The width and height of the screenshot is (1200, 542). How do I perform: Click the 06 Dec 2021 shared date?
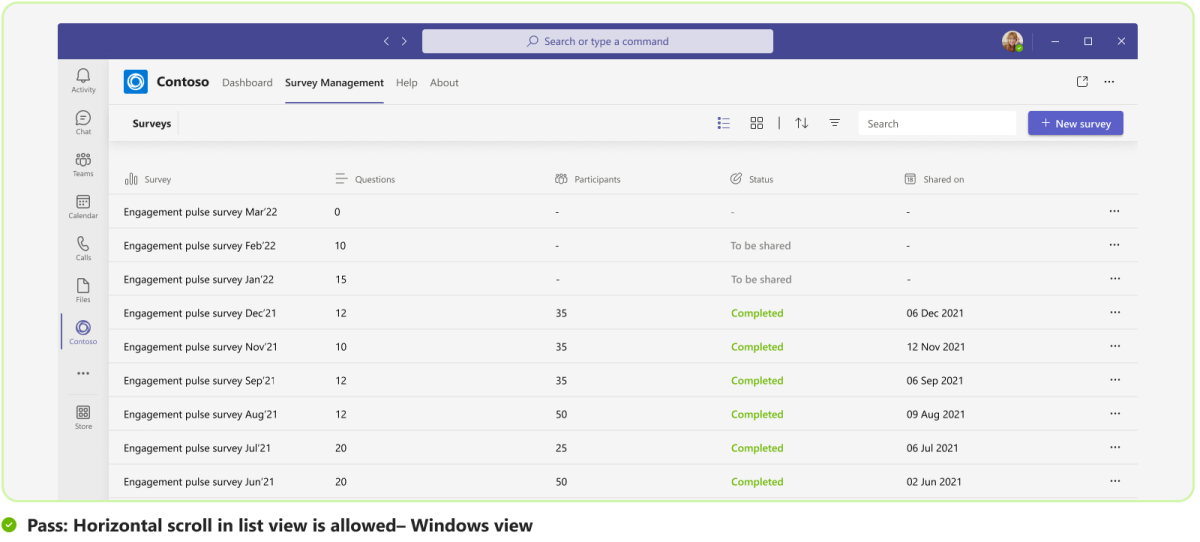(936, 313)
